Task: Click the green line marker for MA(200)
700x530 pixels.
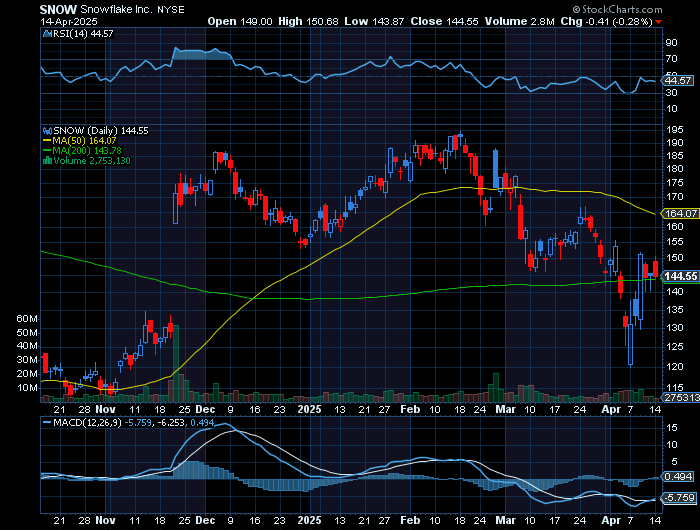Action: [47, 151]
